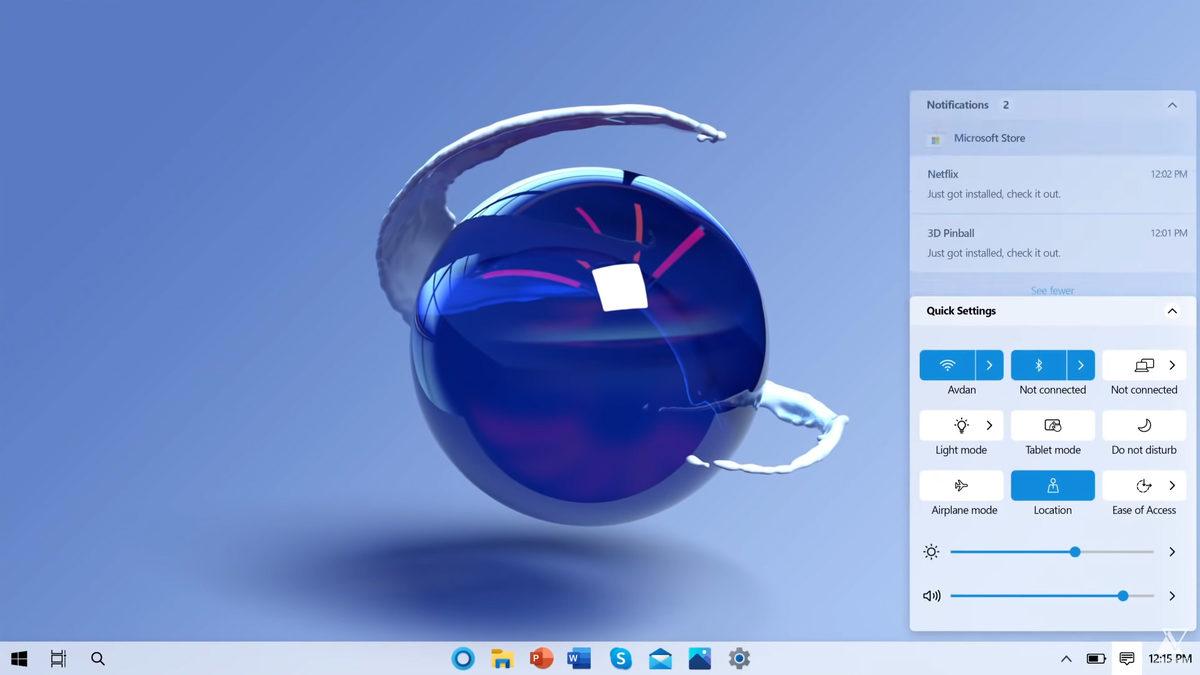Open Settings from the taskbar
This screenshot has height=675, width=1200.
pyautogui.click(x=738, y=659)
